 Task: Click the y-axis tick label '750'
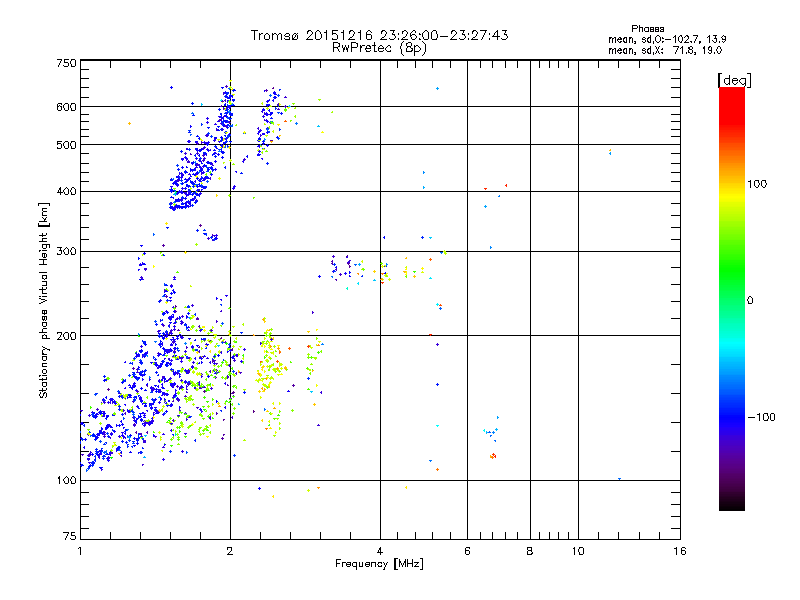(x=66, y=63)
